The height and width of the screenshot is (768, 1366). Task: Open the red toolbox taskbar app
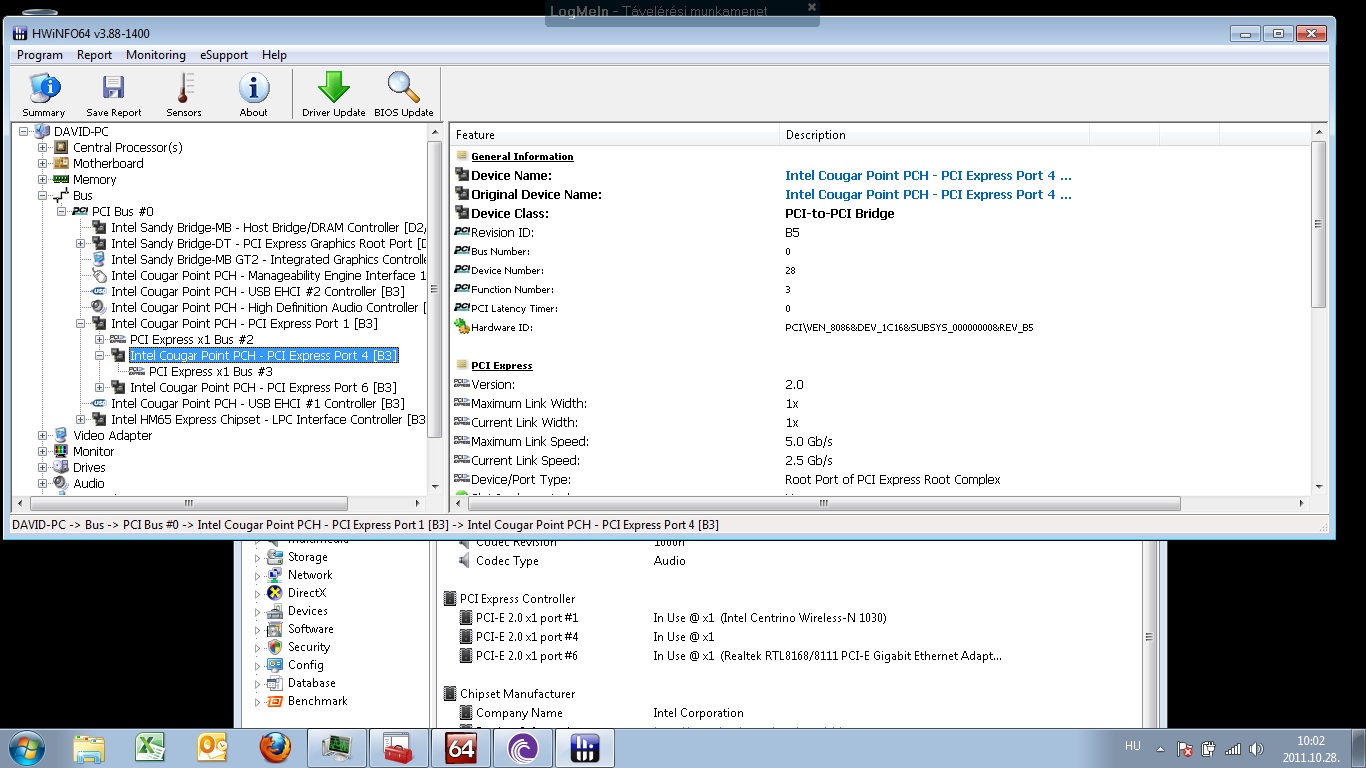tap(399, 747)
